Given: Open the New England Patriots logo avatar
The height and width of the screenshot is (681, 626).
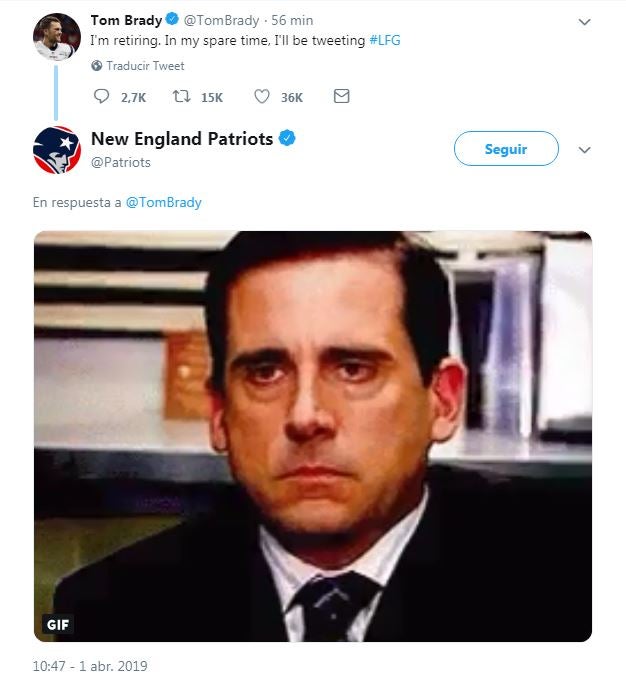Looking at the screenshot, I should pos(56,149).
